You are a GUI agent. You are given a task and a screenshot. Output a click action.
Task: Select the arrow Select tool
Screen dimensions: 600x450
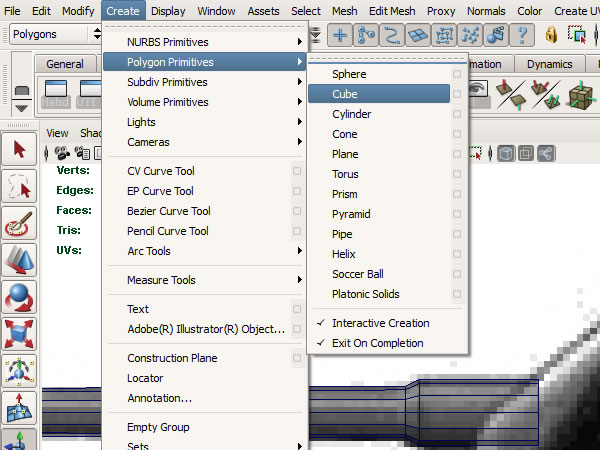pyautogui.click(x=19, y=149)
